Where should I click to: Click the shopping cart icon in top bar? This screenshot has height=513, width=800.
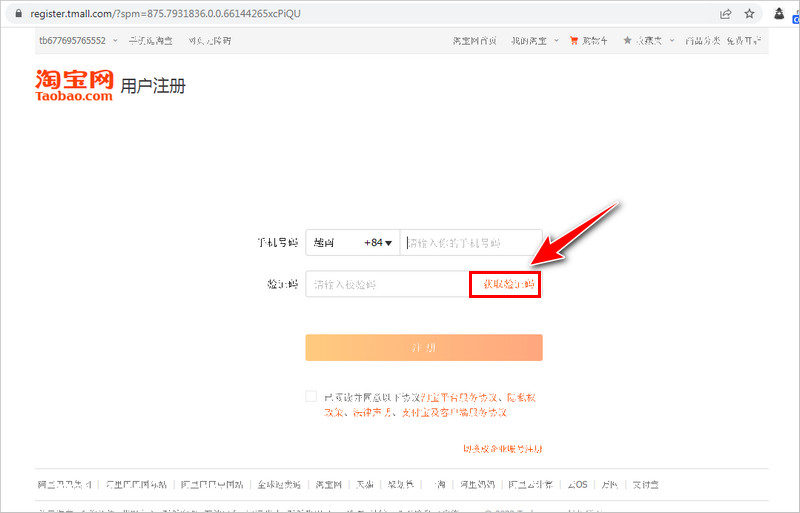pos(574,41)
